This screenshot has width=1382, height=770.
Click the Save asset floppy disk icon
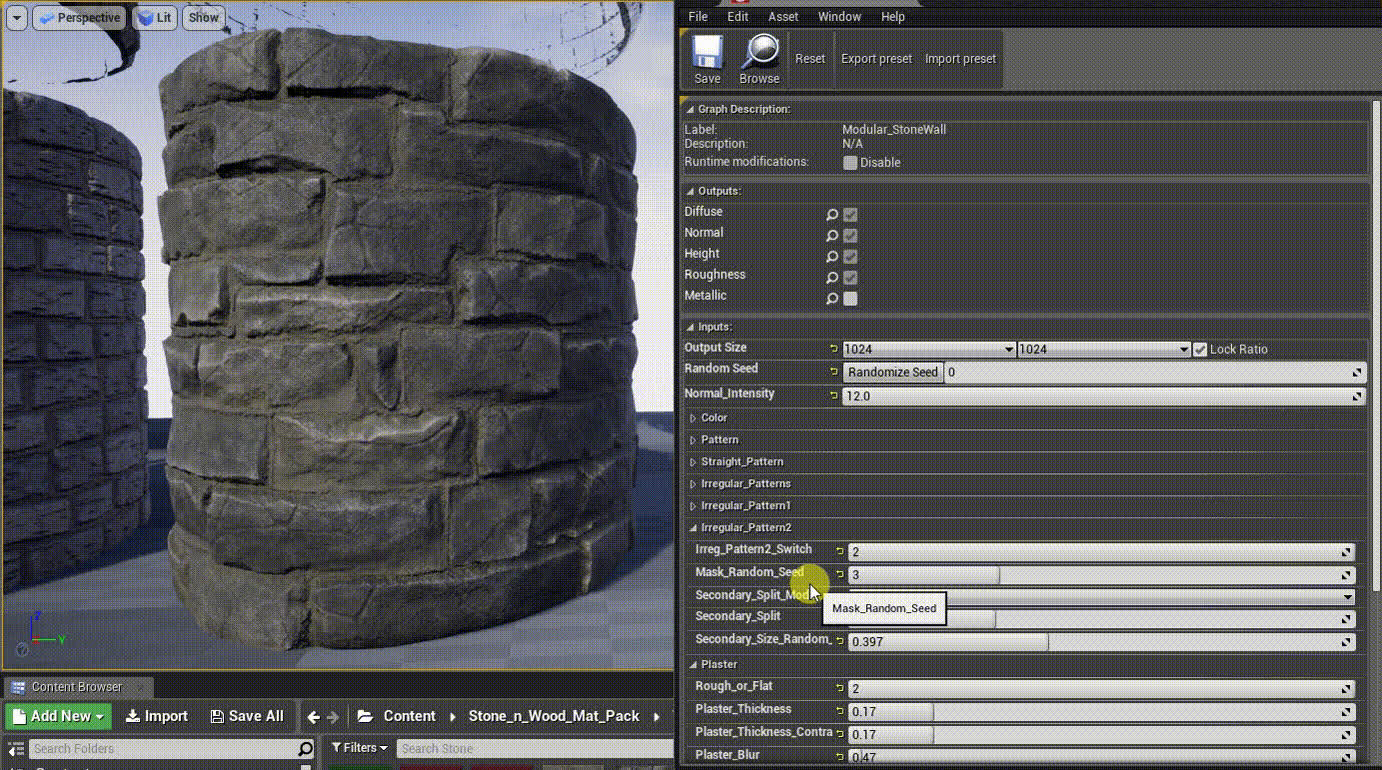click(x=707, y=52)
